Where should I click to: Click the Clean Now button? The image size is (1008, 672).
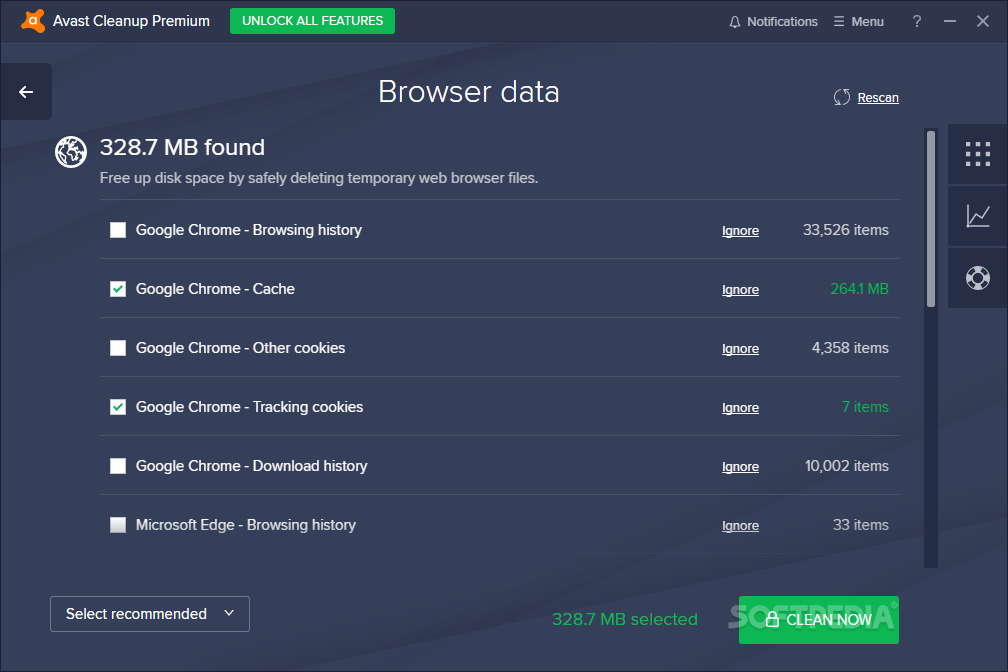[818, 620]
